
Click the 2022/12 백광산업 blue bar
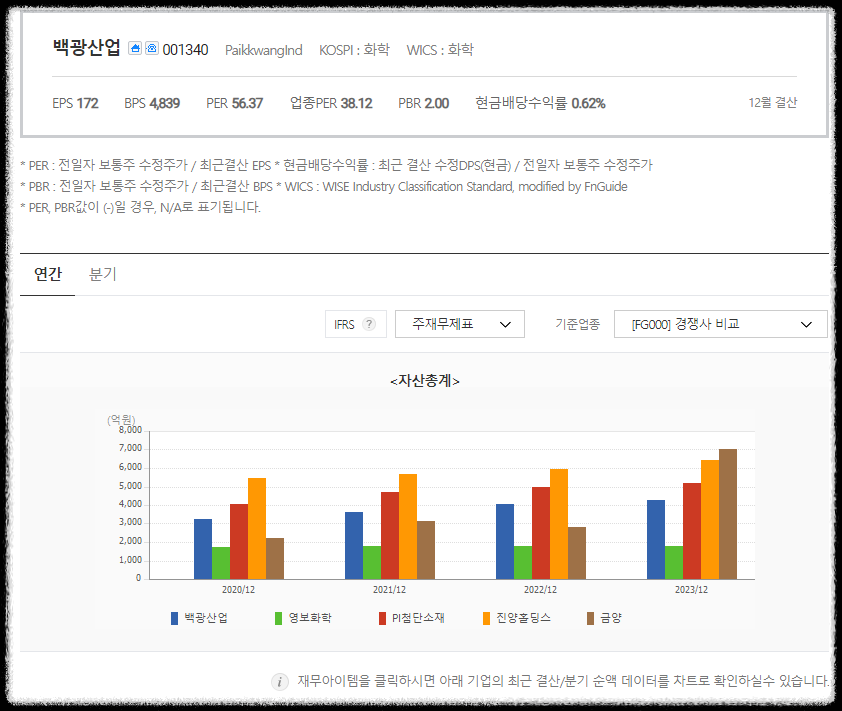click(505, 541)
